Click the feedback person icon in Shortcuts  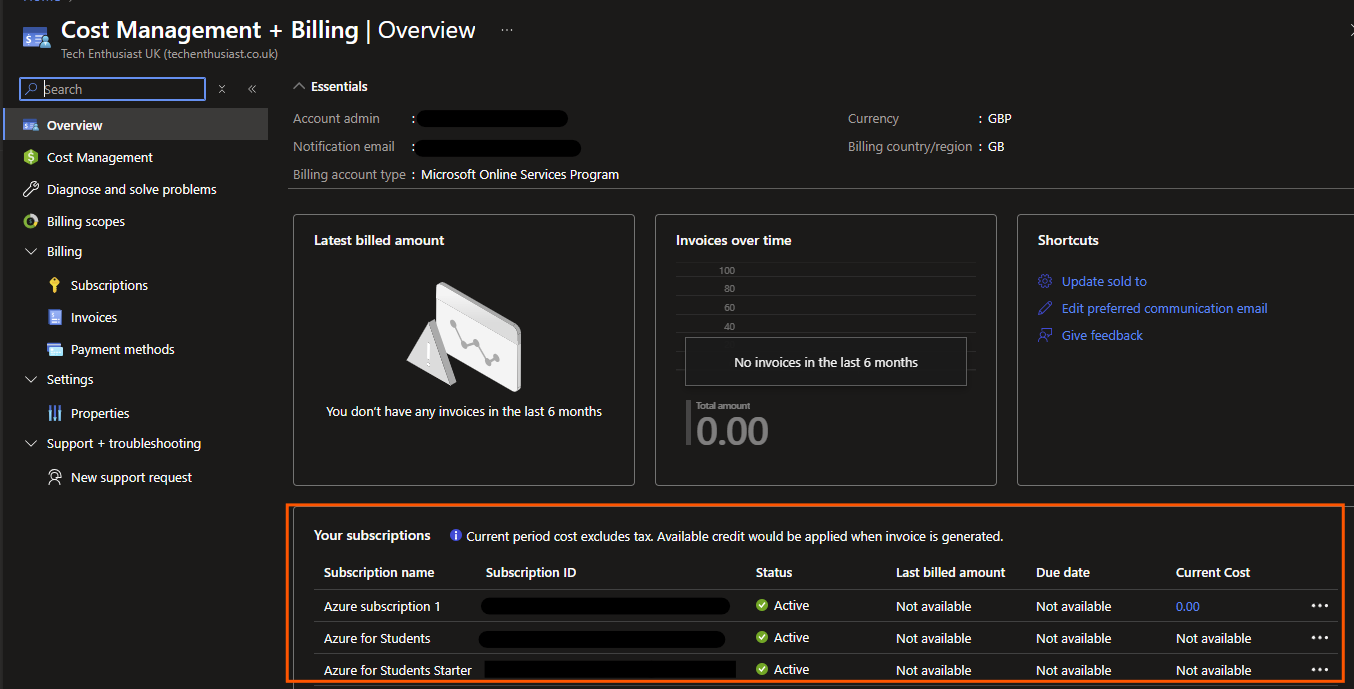coord(1045,335)
